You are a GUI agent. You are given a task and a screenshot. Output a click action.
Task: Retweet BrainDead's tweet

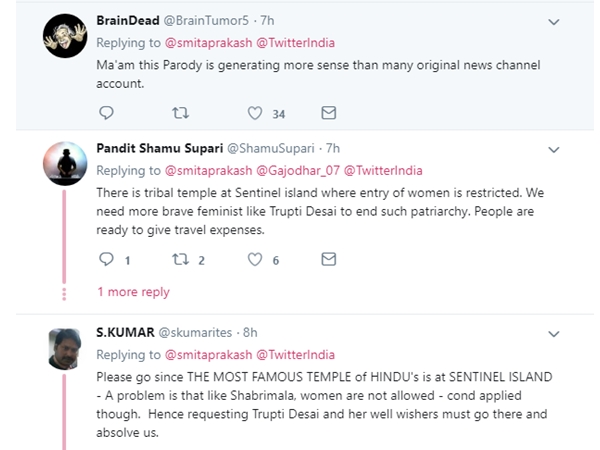tap(180, 112)
